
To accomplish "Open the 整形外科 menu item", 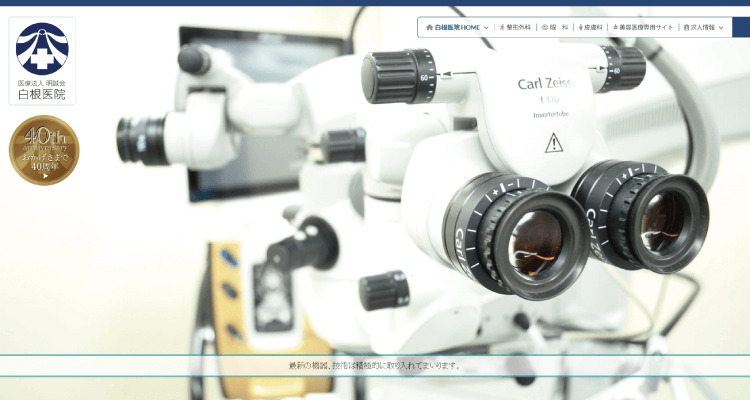I will [515, 28].
